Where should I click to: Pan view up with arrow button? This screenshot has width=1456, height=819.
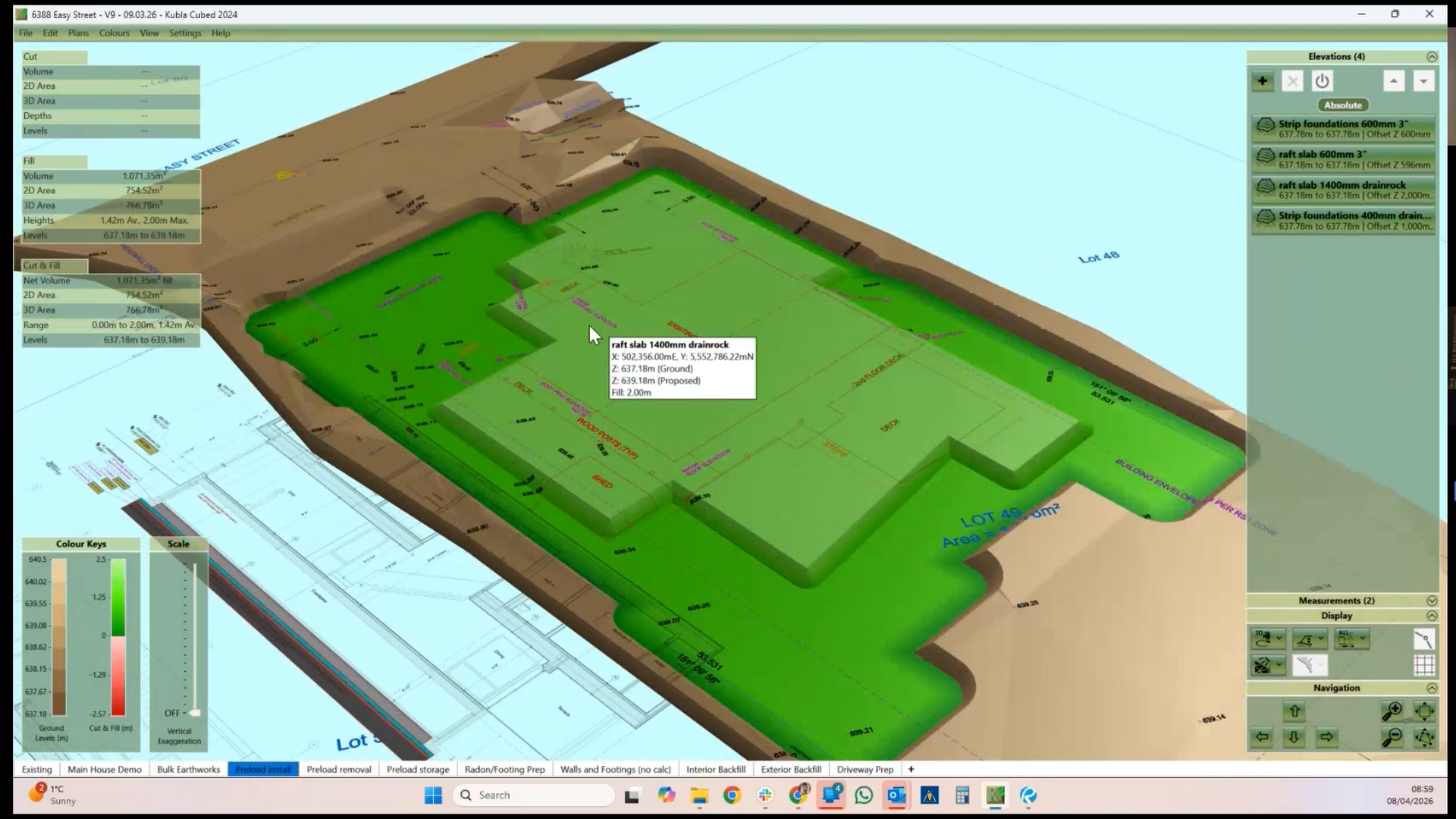coord(1294,711)
